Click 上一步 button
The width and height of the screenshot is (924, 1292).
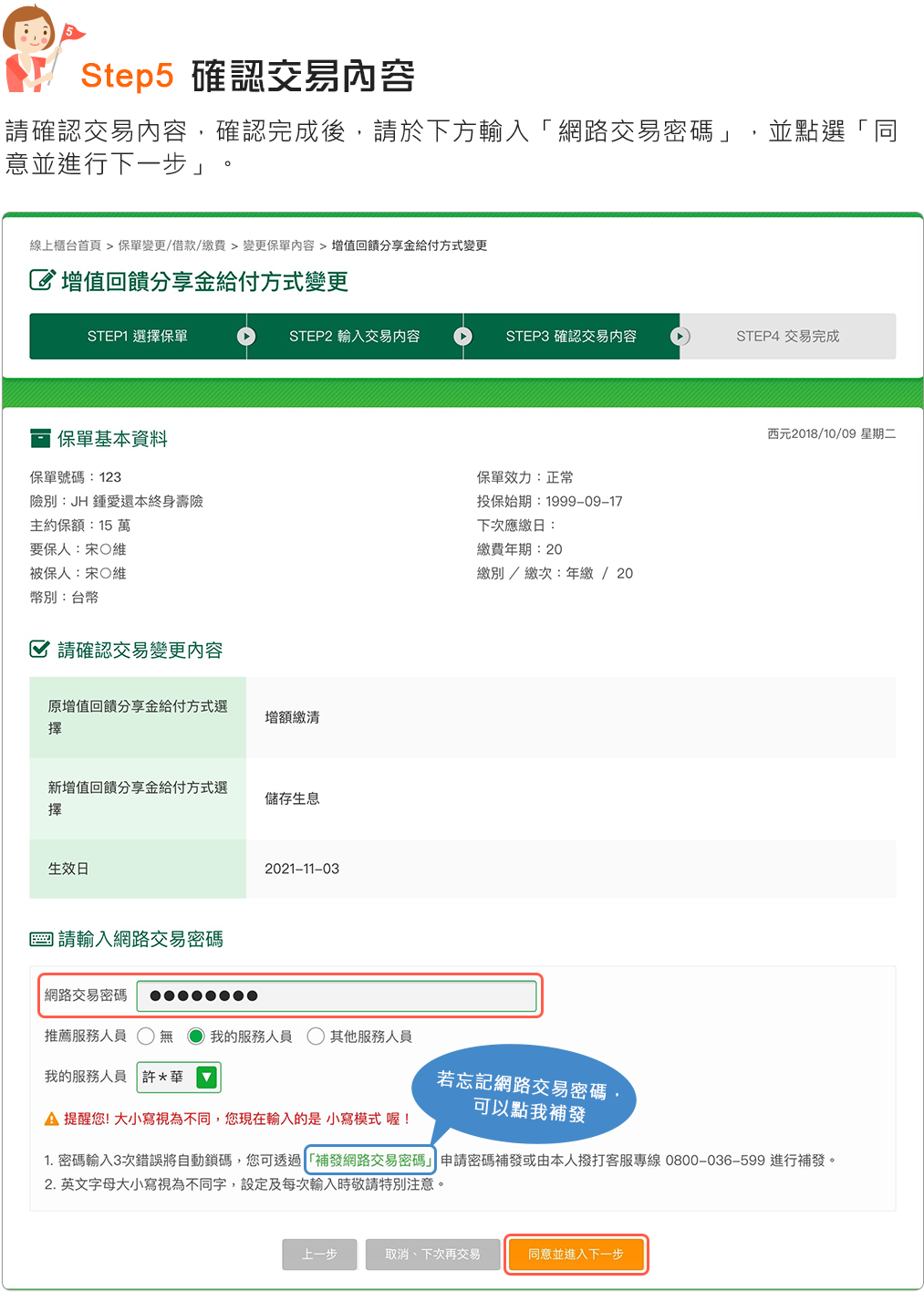coord(319,1255)
